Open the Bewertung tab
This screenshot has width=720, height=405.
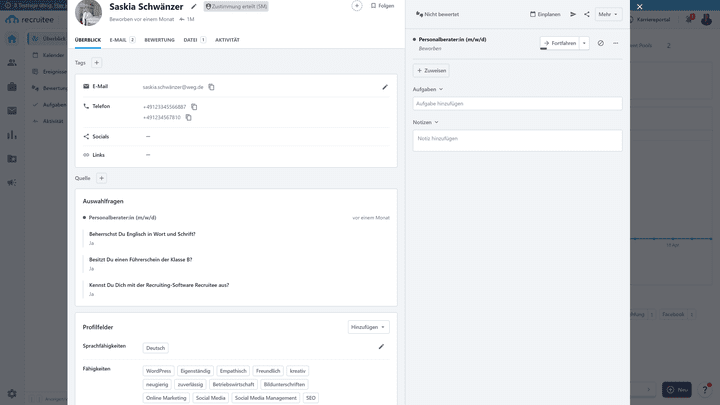coord(159,40)
